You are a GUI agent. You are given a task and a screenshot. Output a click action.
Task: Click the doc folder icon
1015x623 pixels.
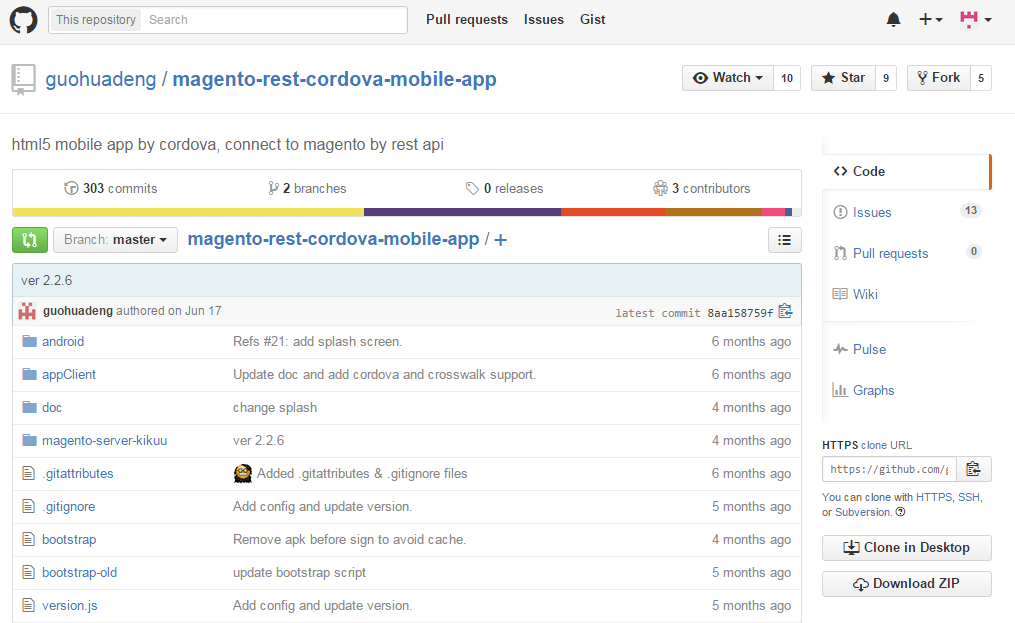(x=29, y=407)
